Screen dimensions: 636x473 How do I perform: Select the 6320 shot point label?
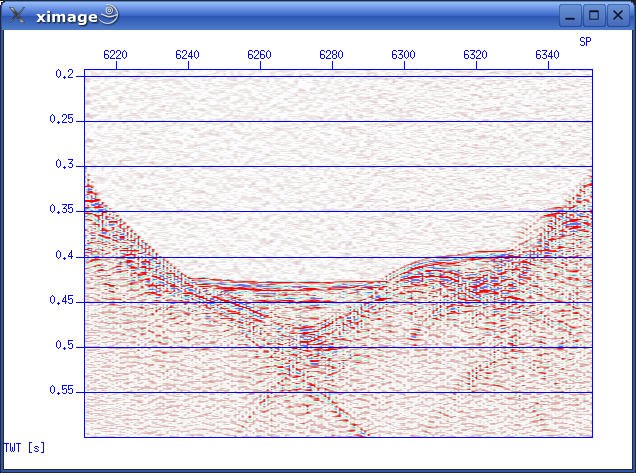coord(475,55)
